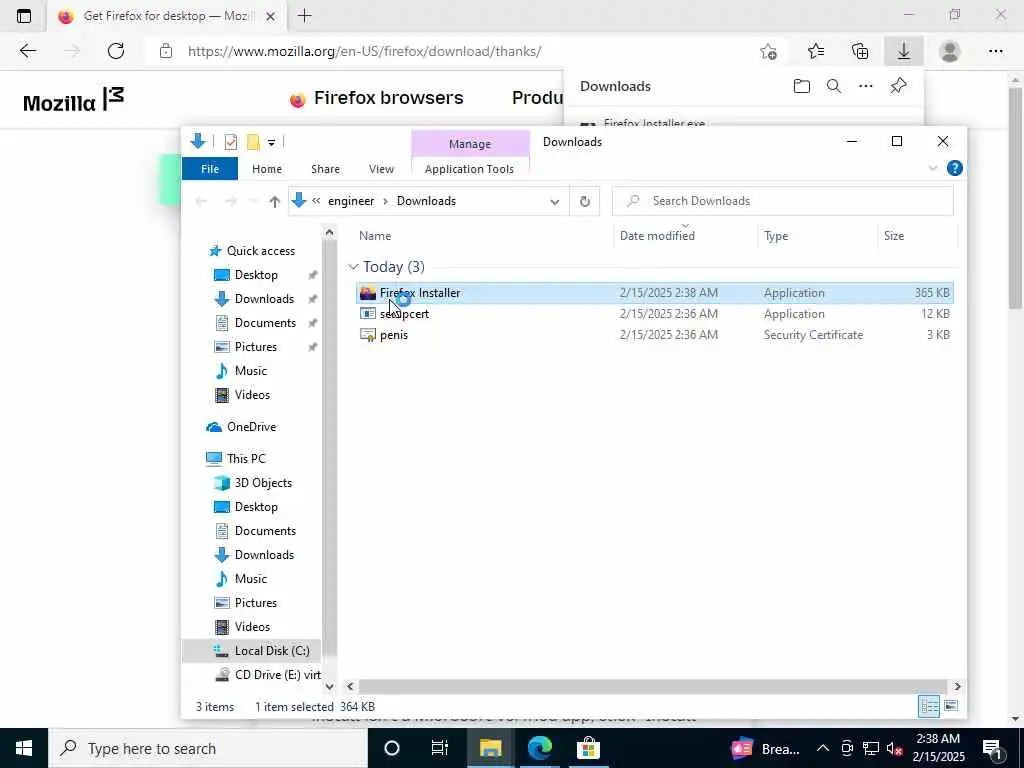Click the Edge address bar URL
Image resolution: width=1024 pixels, height=768 pixels.
364,51
